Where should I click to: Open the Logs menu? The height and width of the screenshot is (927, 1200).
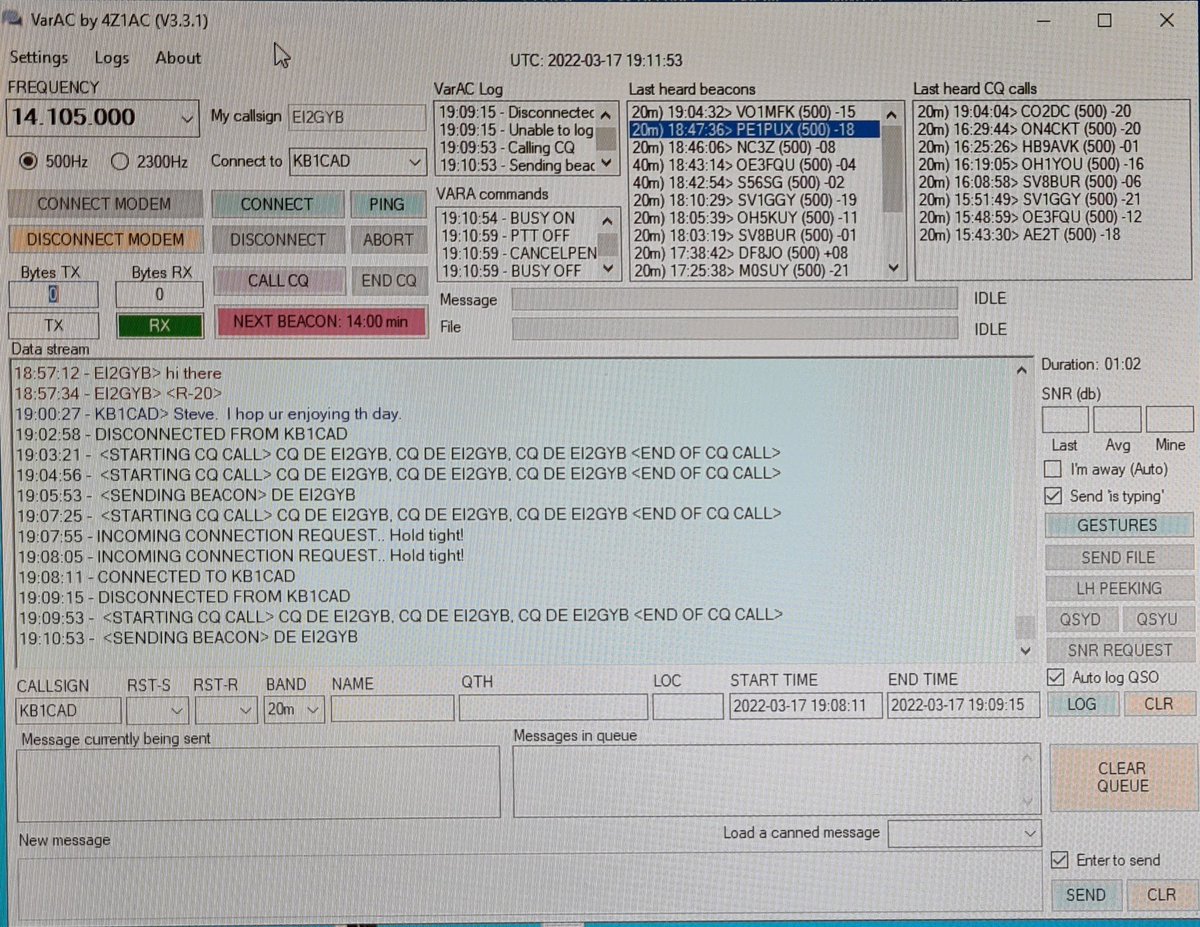[111, 57]
